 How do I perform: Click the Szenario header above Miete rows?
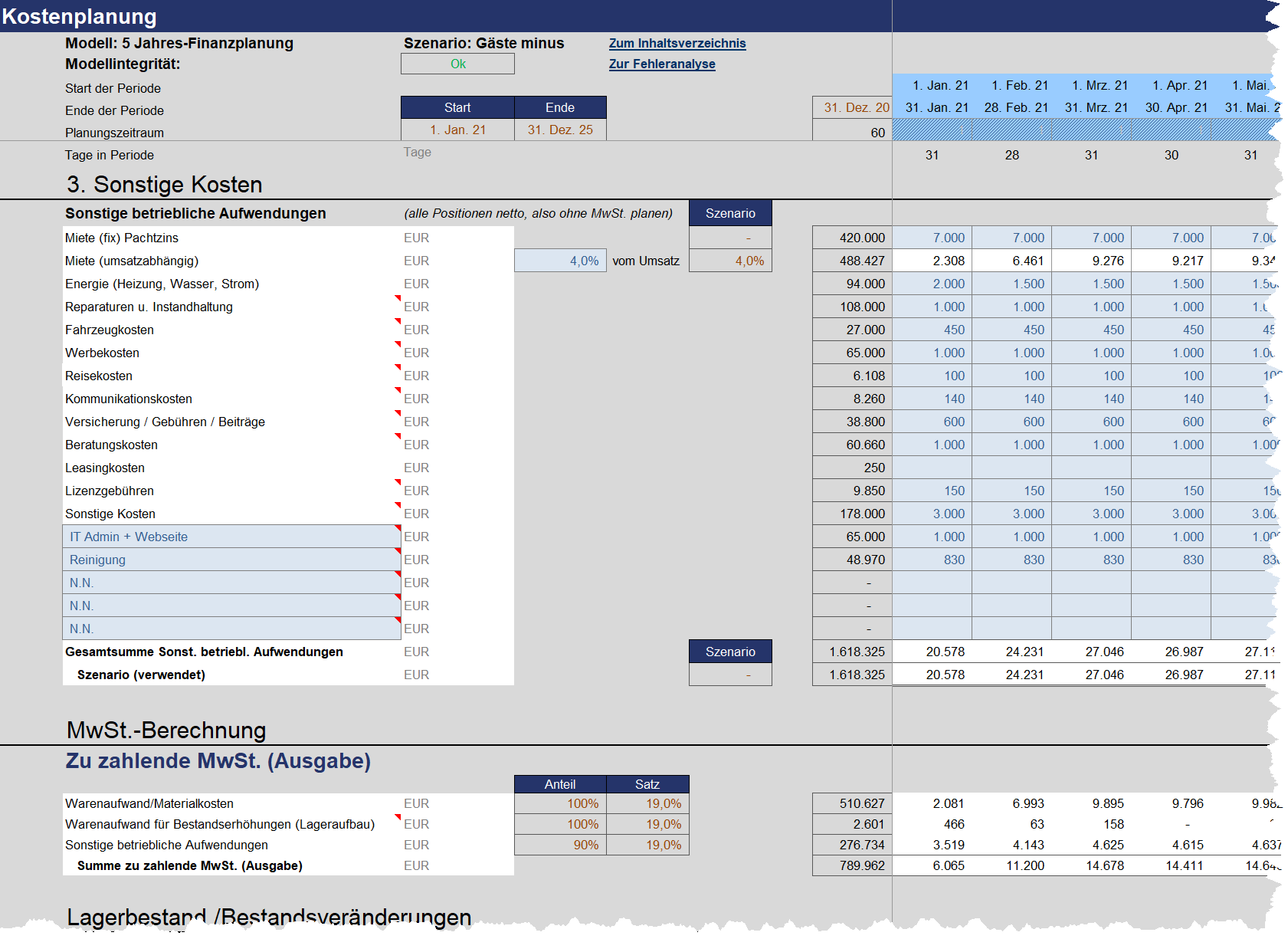[x=729, y=214]
